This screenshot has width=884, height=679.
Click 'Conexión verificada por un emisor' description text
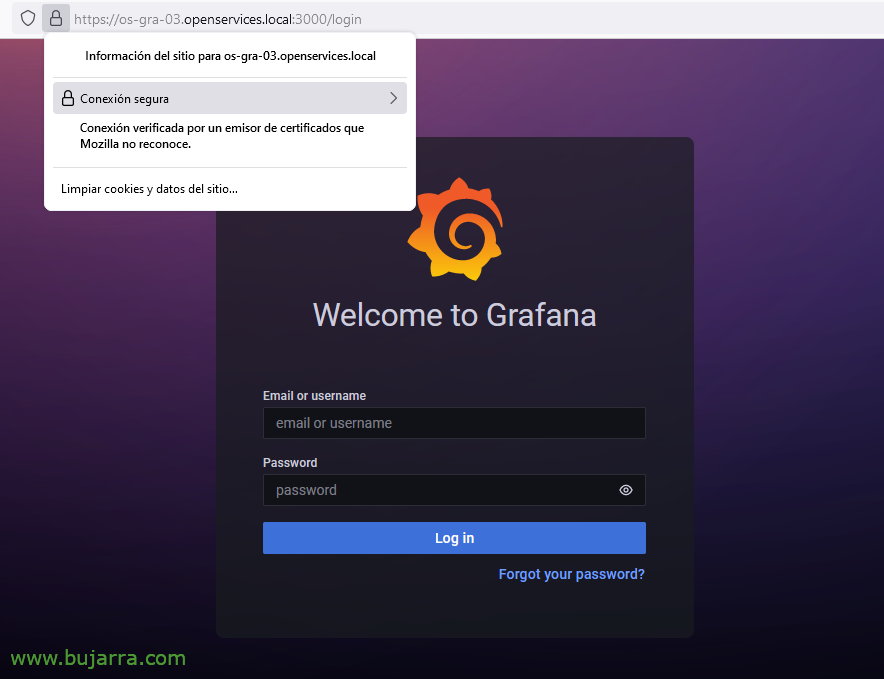222,136
